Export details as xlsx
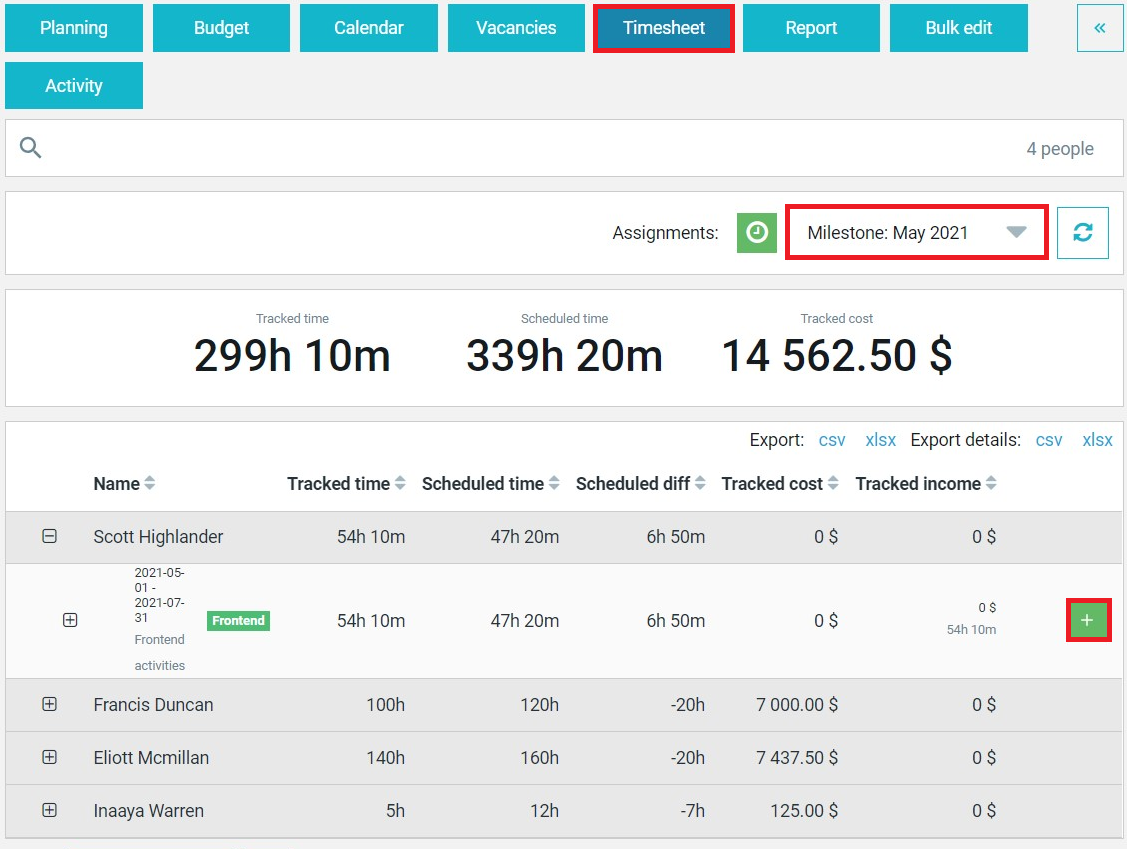This screenshot has height=849, width=1127. (x=1097, y=440)
